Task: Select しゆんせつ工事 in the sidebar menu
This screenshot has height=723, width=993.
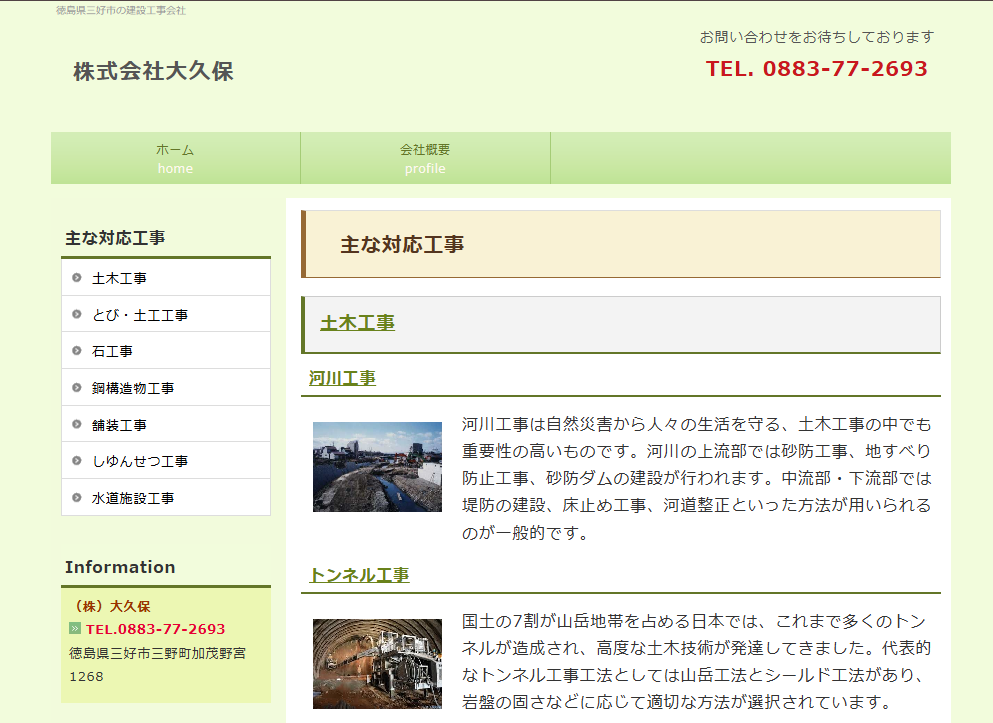Action: click(x=166, y=461)
